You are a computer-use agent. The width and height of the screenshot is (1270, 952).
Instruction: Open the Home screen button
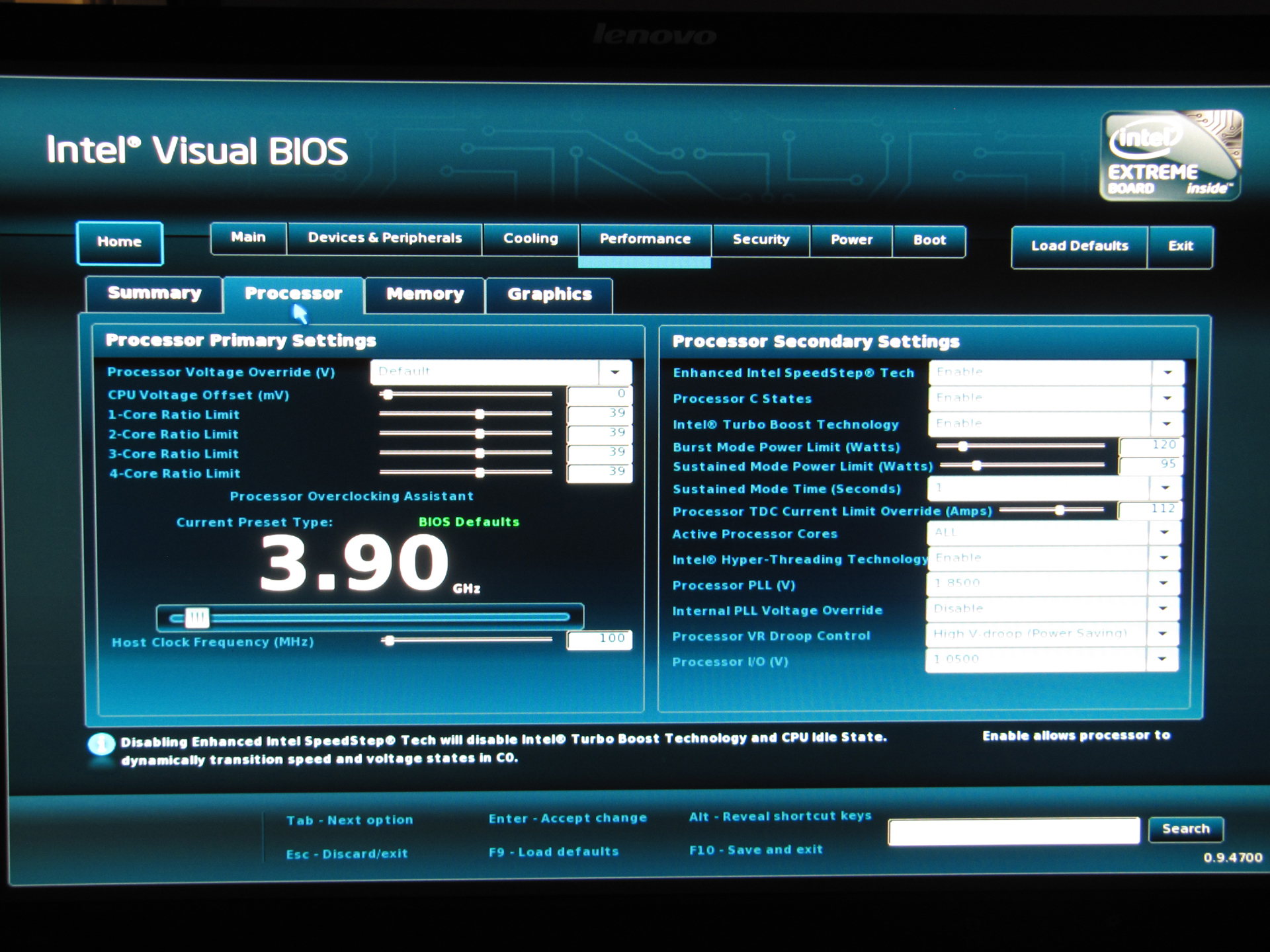(120, 243)
